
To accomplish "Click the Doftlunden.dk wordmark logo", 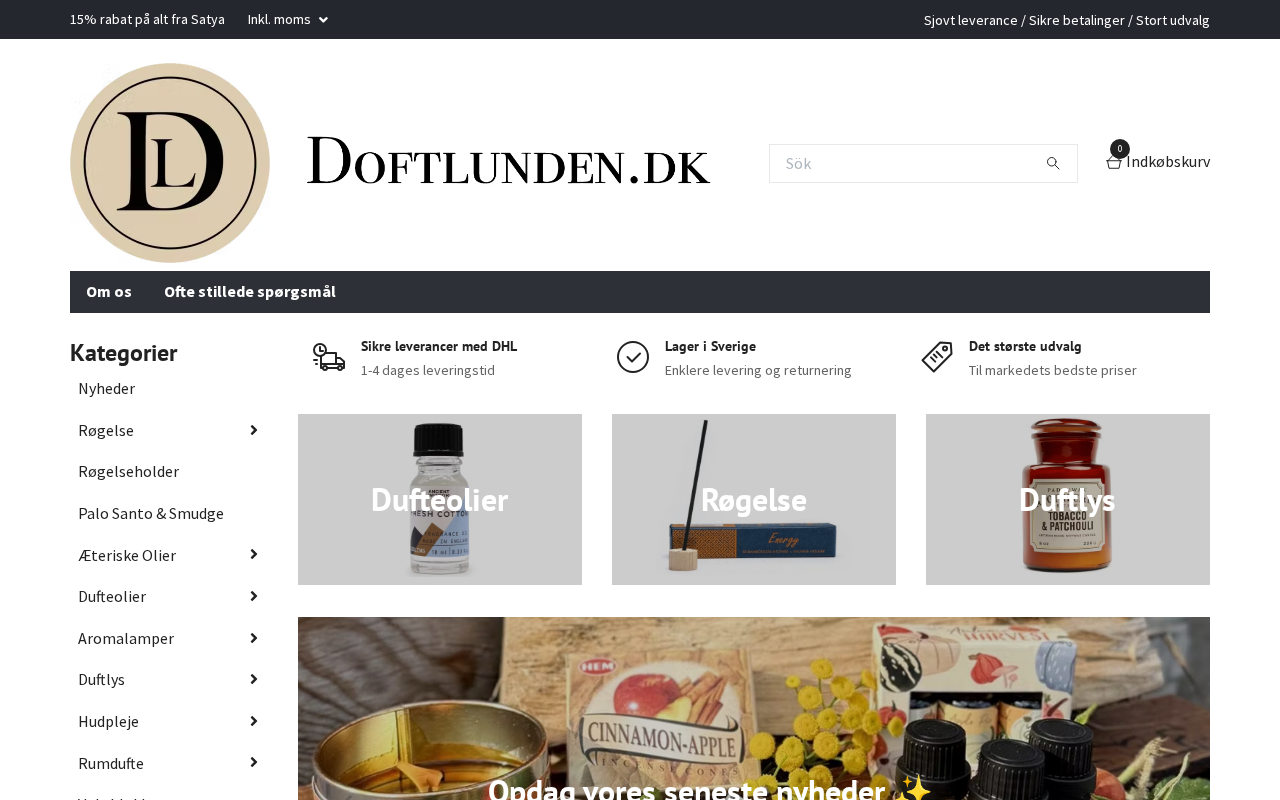I will [509, 162].
